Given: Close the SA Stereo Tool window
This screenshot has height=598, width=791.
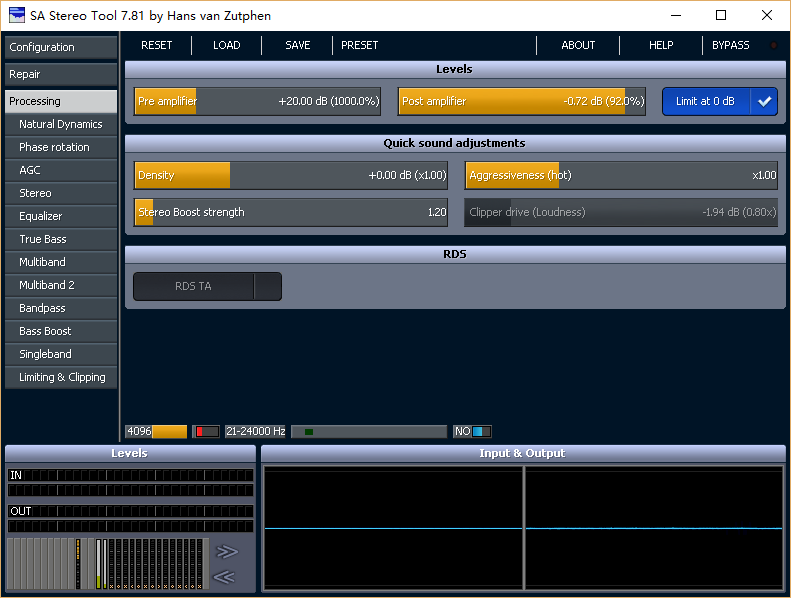Looking at the screenshot, I should coord(767,16).
